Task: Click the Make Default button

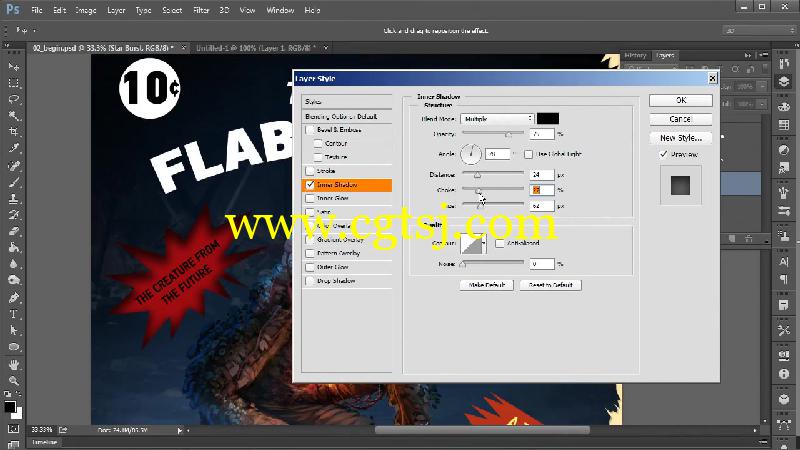Action: point(486,285)
